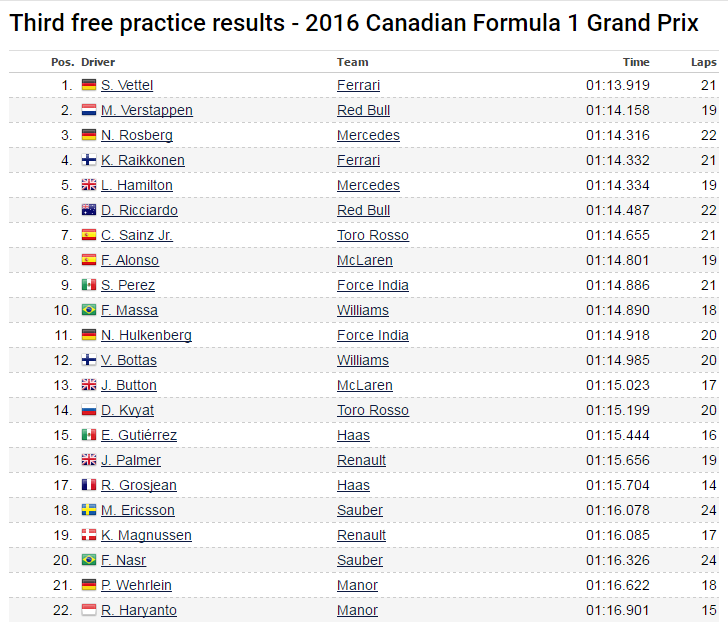The width and height of the screenshot is (728, 628).
Task: Click the Time column header
Action: pyautogui.click(x=636, y=62)
